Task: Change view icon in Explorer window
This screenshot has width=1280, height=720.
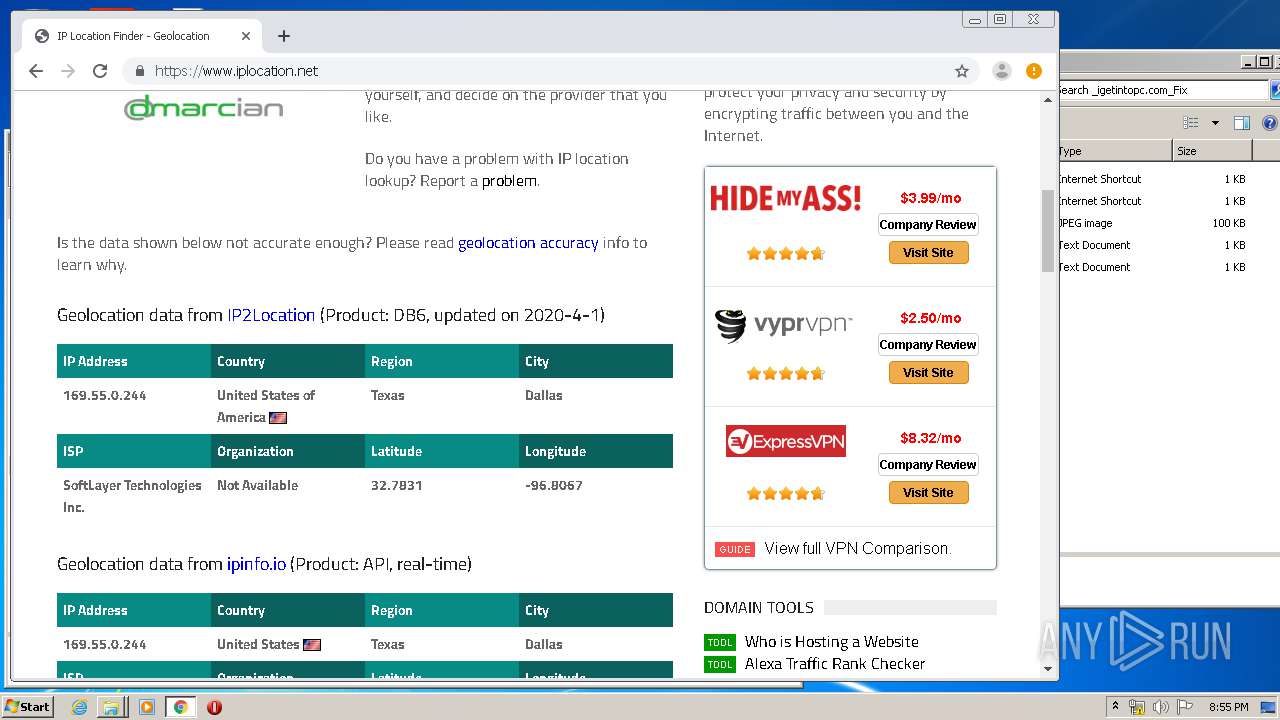Action: click(1191, 123)
